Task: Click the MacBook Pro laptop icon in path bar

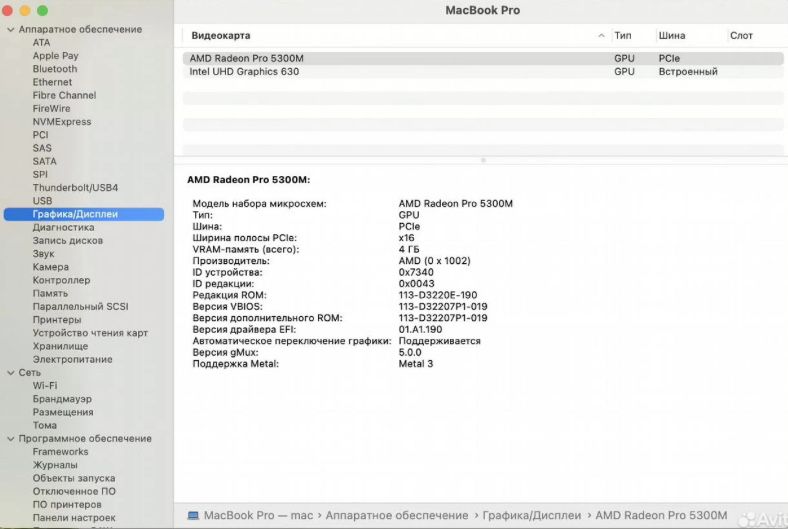Action: (x=193, y=515)
